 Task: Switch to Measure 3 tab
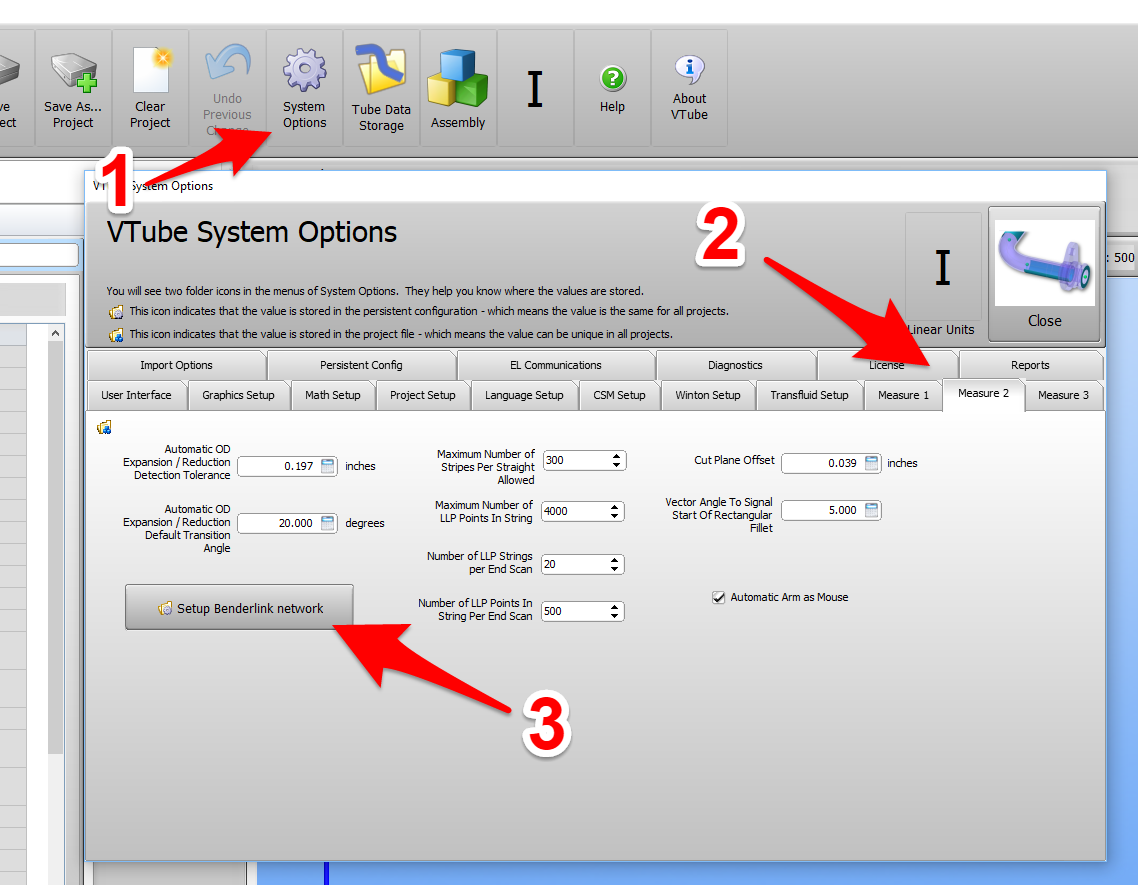coord(1063,396)
